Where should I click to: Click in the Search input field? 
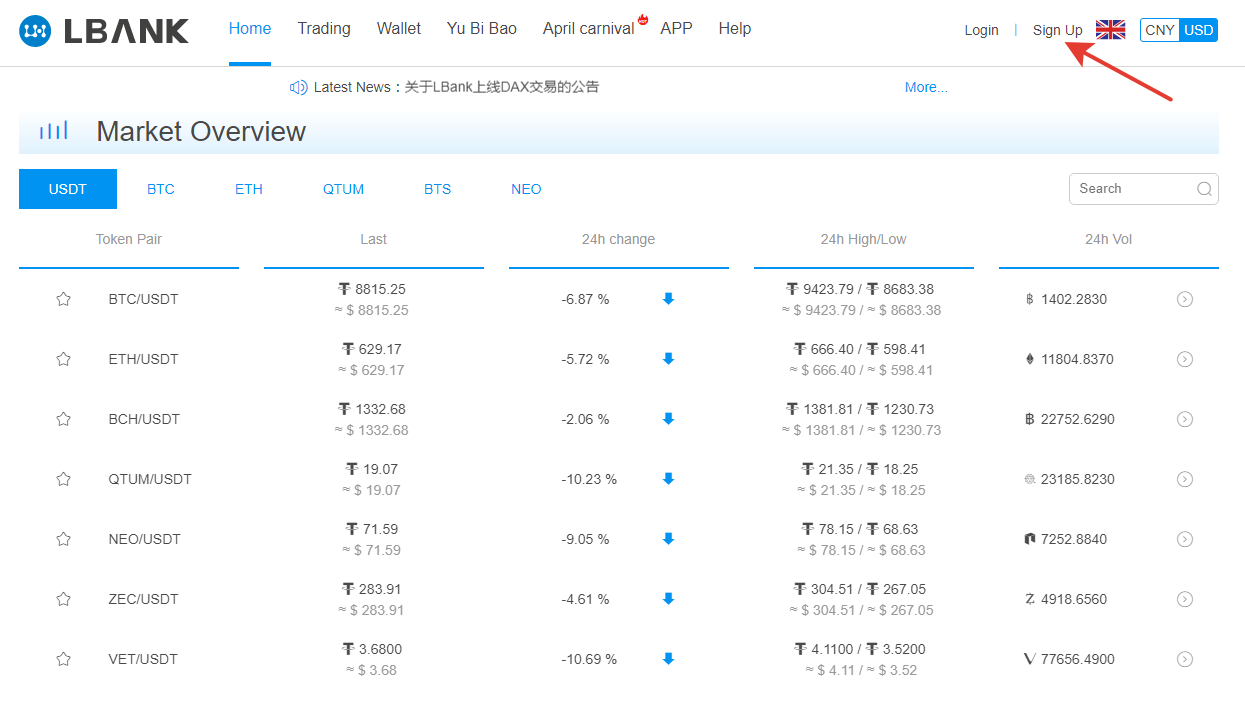(1132, 189)
